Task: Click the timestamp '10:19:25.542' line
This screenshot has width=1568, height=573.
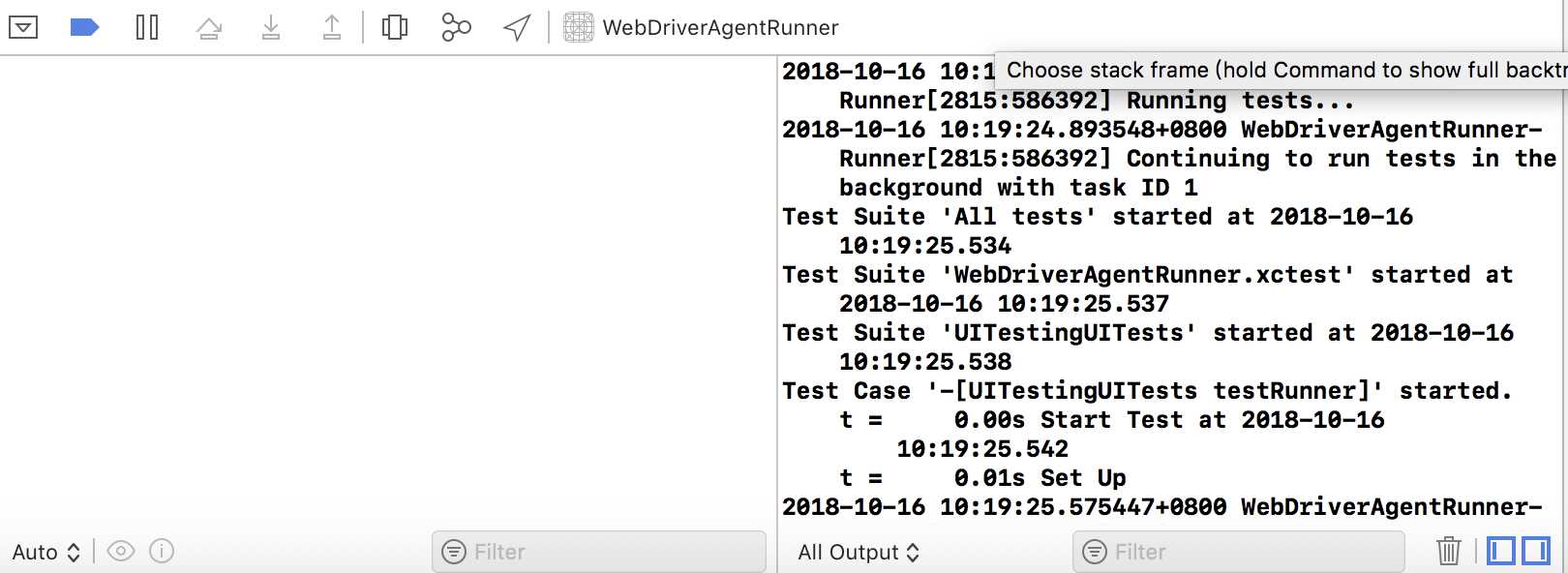Action: tap(982, 449)
